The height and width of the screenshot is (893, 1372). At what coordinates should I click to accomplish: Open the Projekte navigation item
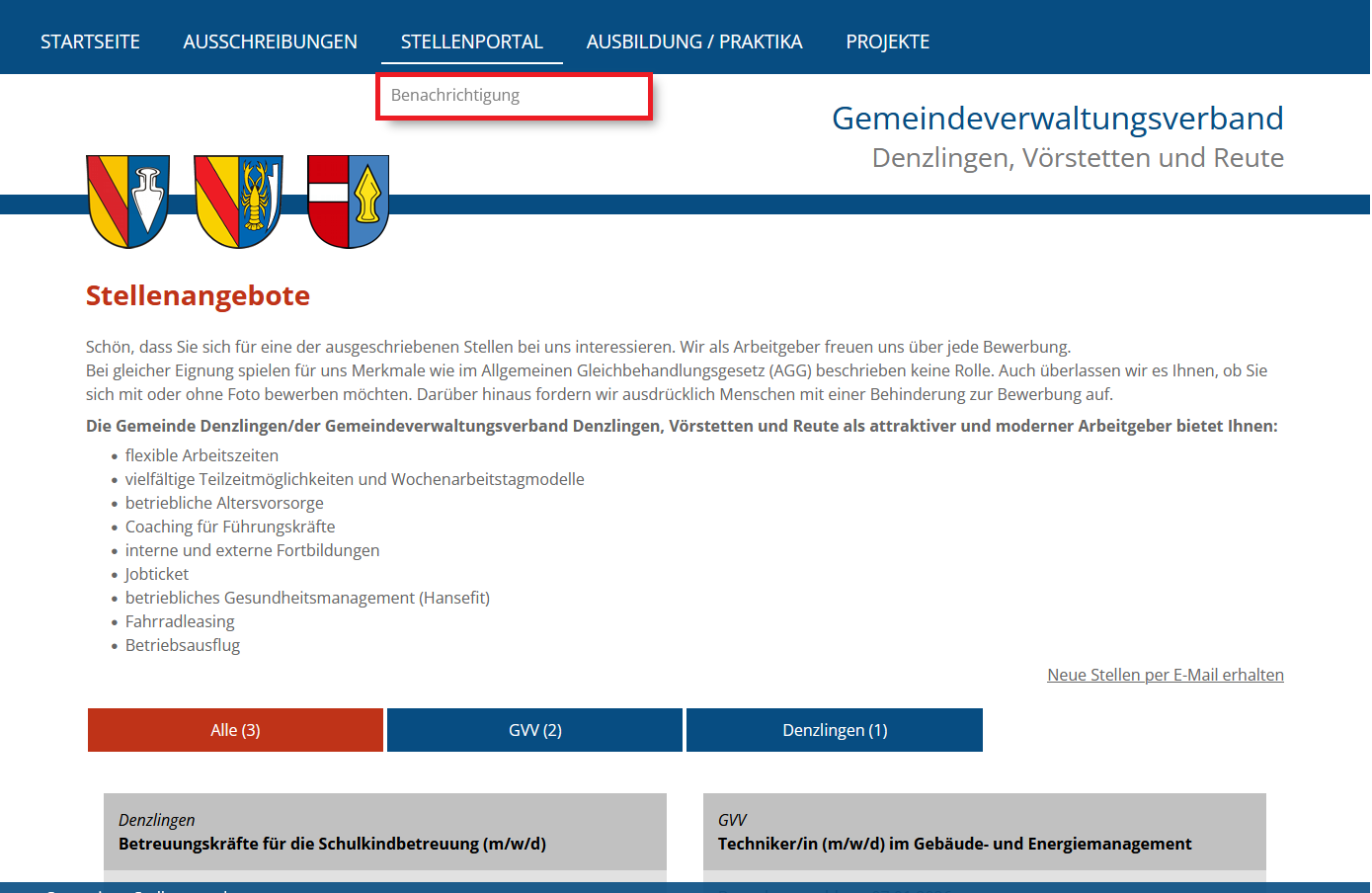tap(887, 41)
